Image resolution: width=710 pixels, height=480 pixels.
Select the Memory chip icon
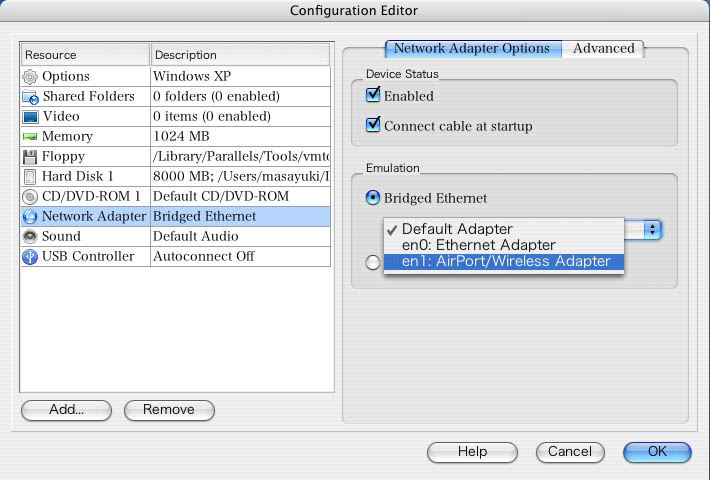(x=30, y=136)
